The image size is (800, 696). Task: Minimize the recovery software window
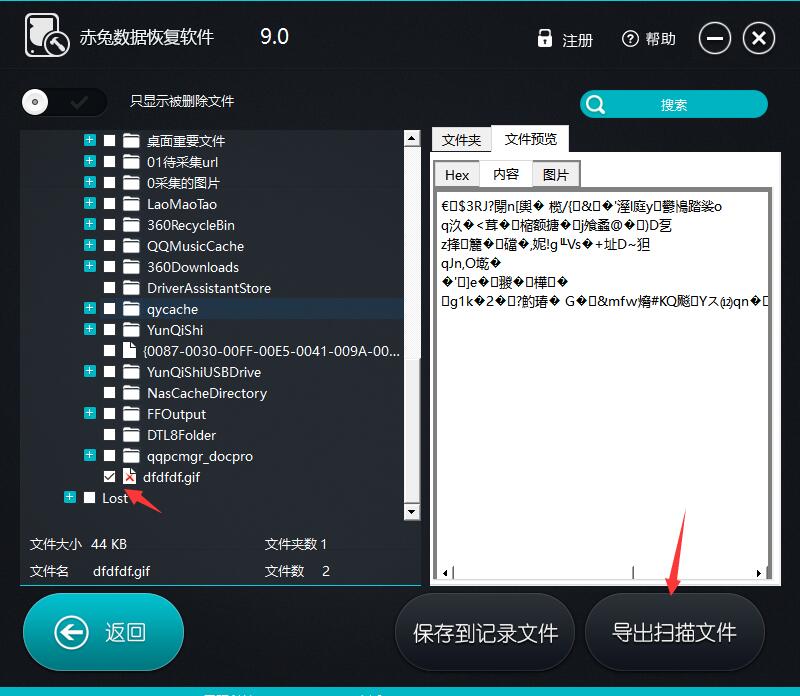click(x=714, y=38)
